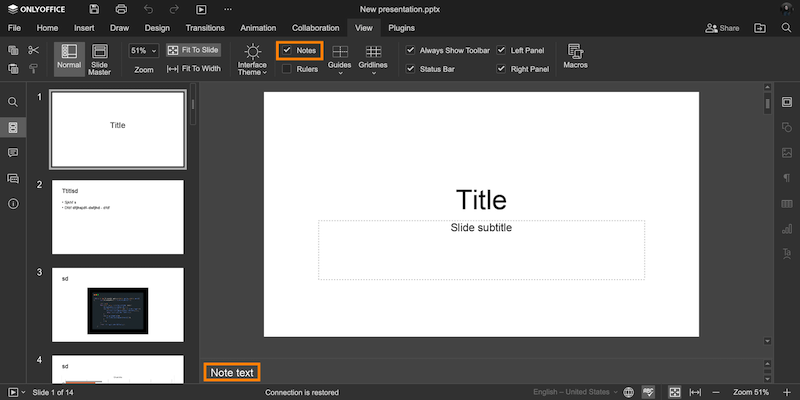Open slide settings in right sidebar
The image size is (800, 400).
tap(787, 102)
